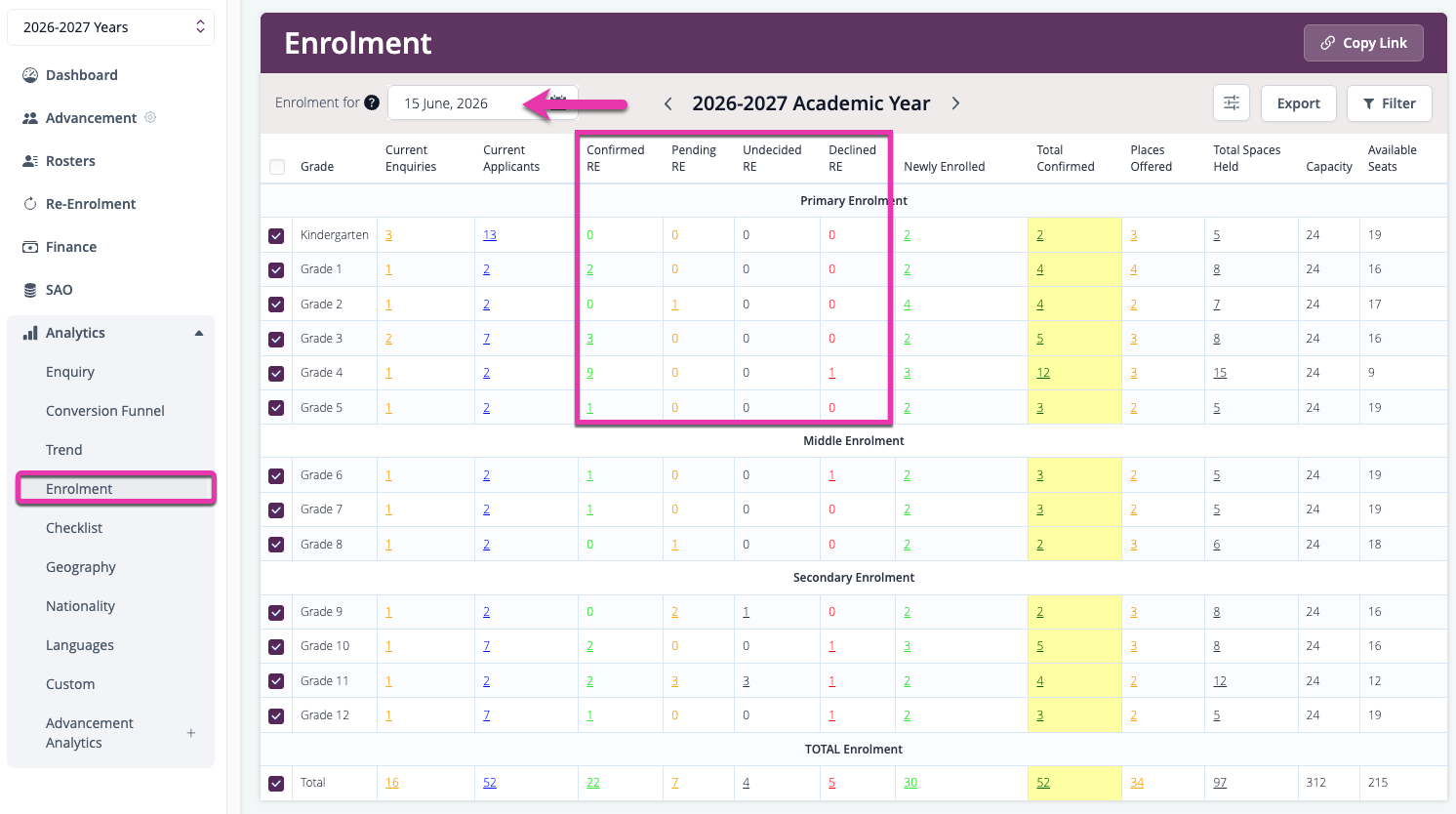This screenshot has width=1456, height=814.
Task: Go to previous academic year arrow
Action: point(668,103)
